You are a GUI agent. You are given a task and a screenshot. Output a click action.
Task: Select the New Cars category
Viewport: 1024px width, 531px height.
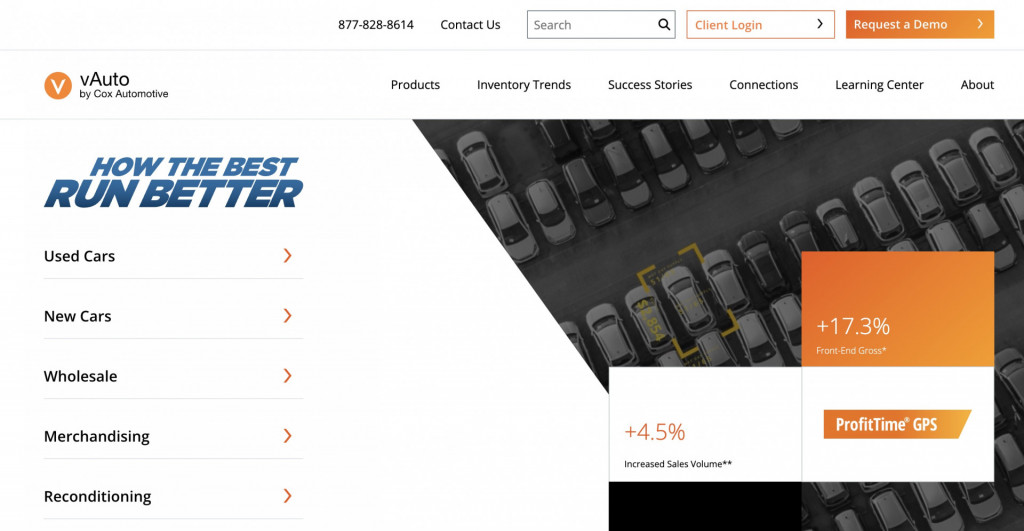point(173,316)
